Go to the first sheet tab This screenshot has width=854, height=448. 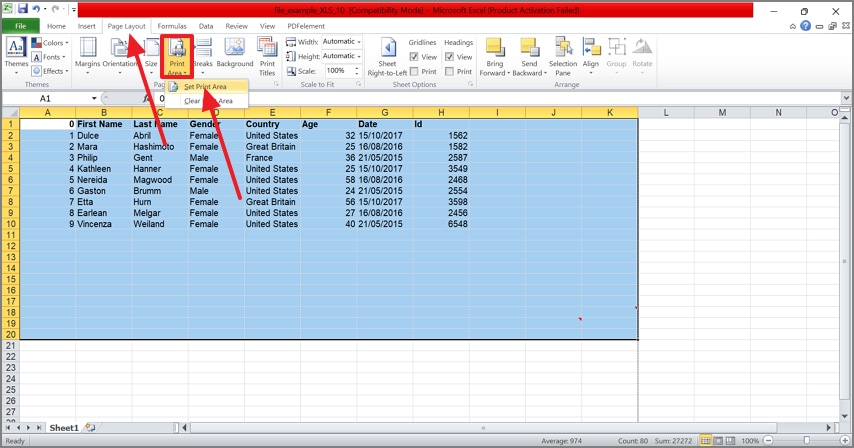coord(8,428)
